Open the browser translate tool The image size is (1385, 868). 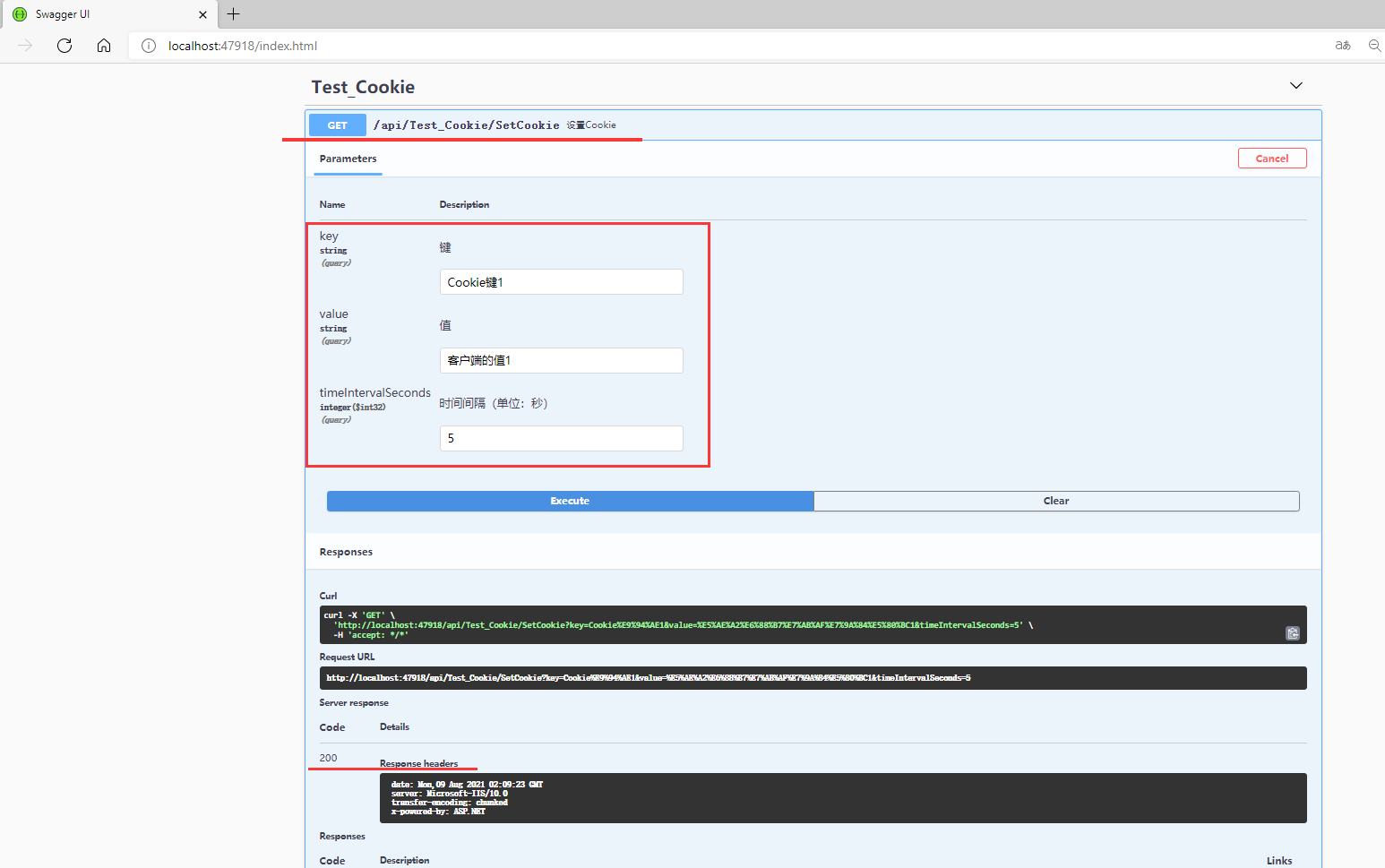coord(1343,46)
